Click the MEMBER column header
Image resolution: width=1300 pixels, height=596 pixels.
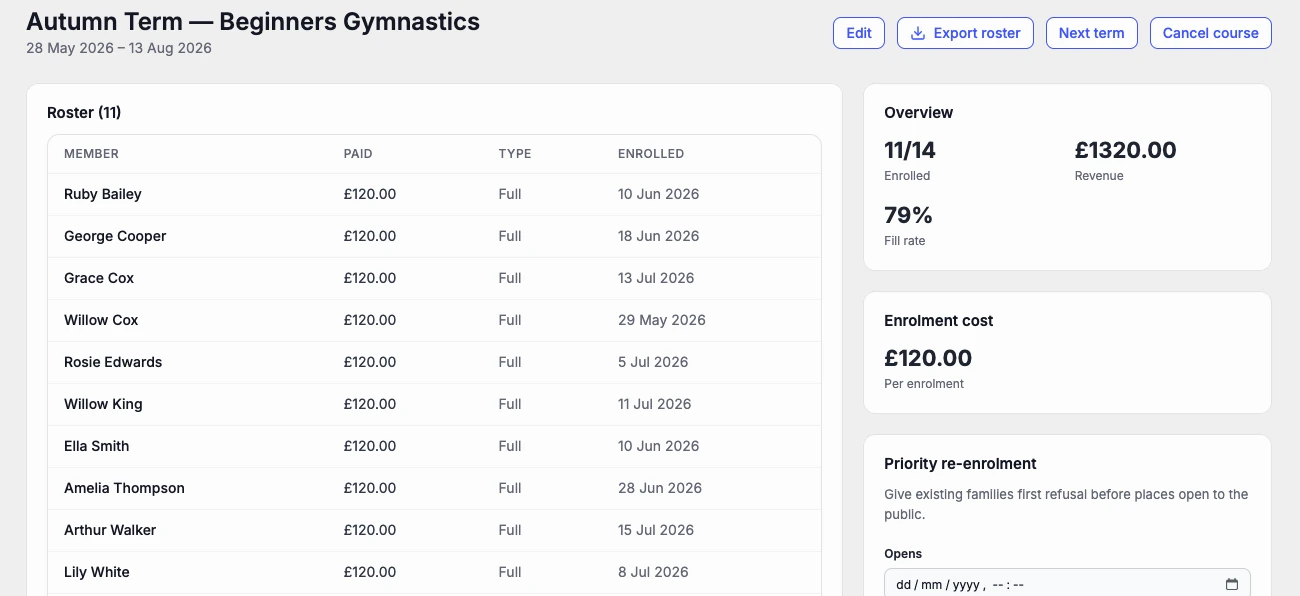click(91, 154)
